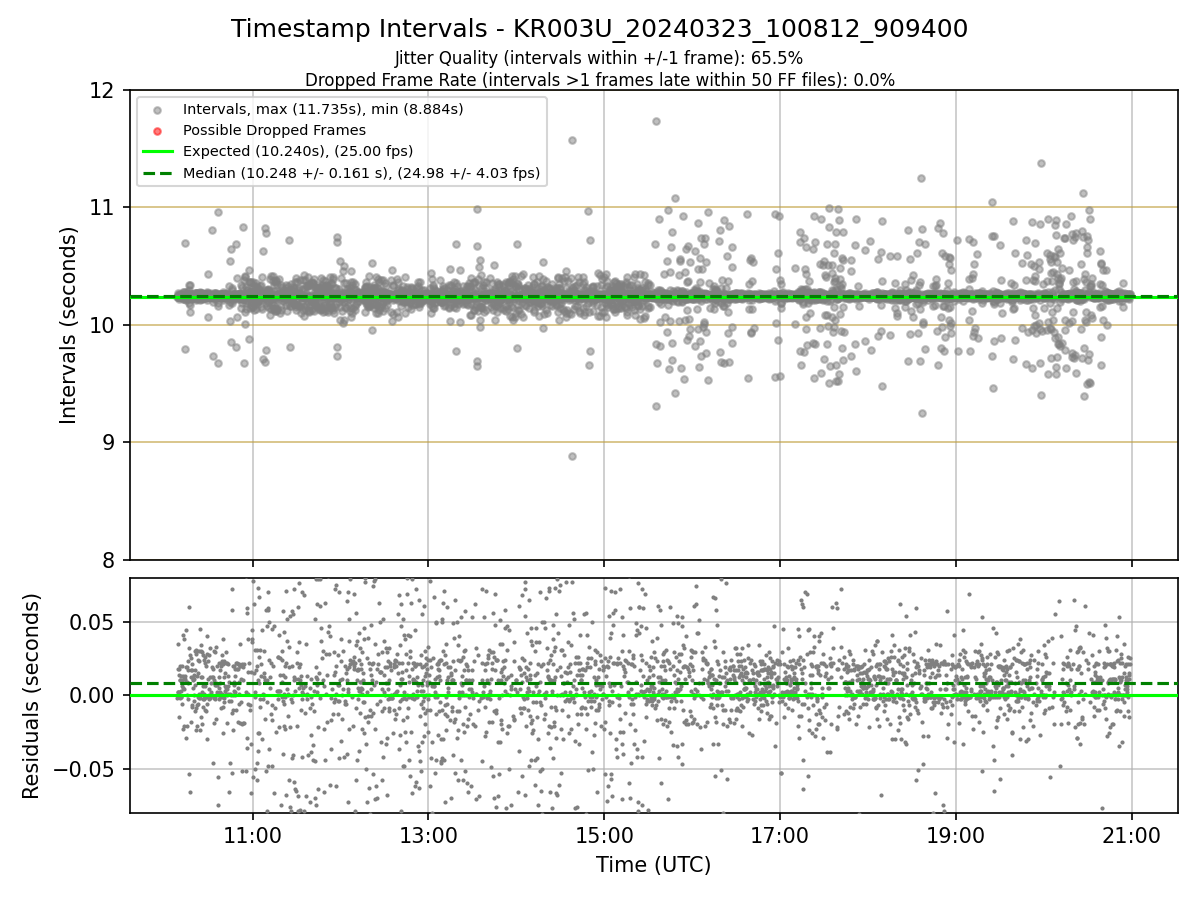Click the red circle marker in the legend
The image size is (1200, 900).
click(x=157, y=130)
